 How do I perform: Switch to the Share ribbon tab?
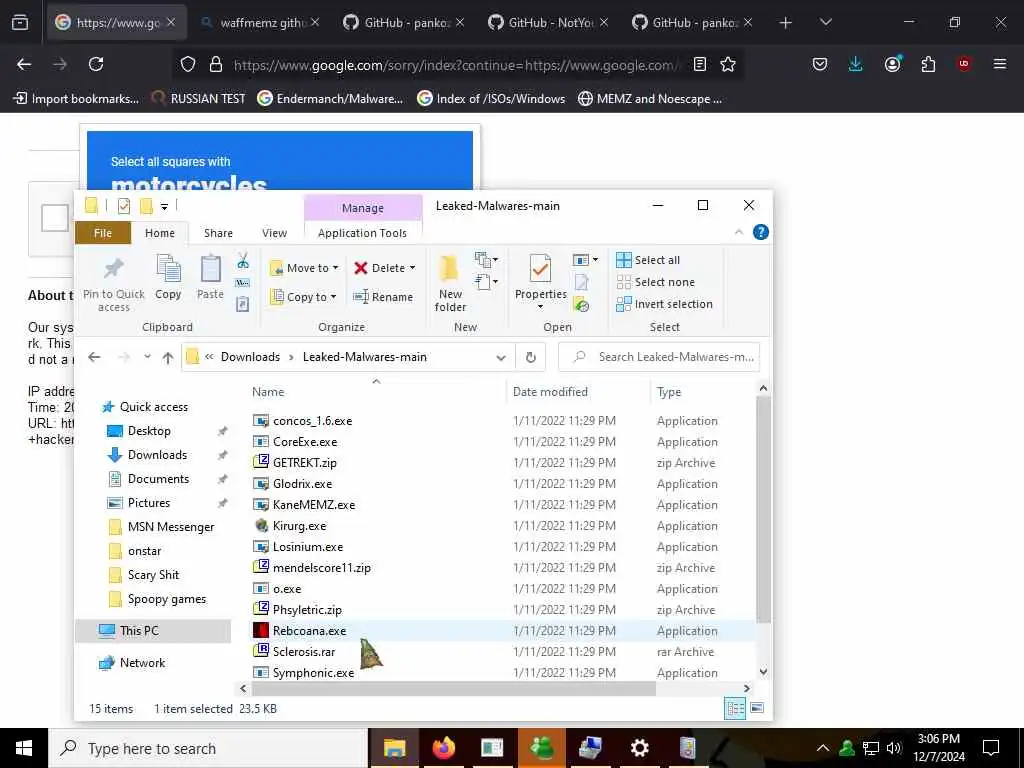(x=218, y=233)
